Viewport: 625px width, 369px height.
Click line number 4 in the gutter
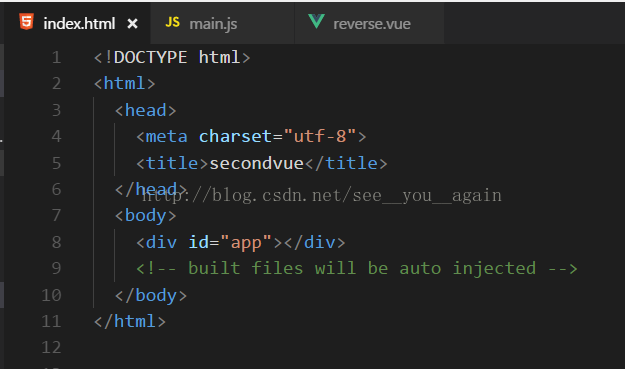[56, 137]
